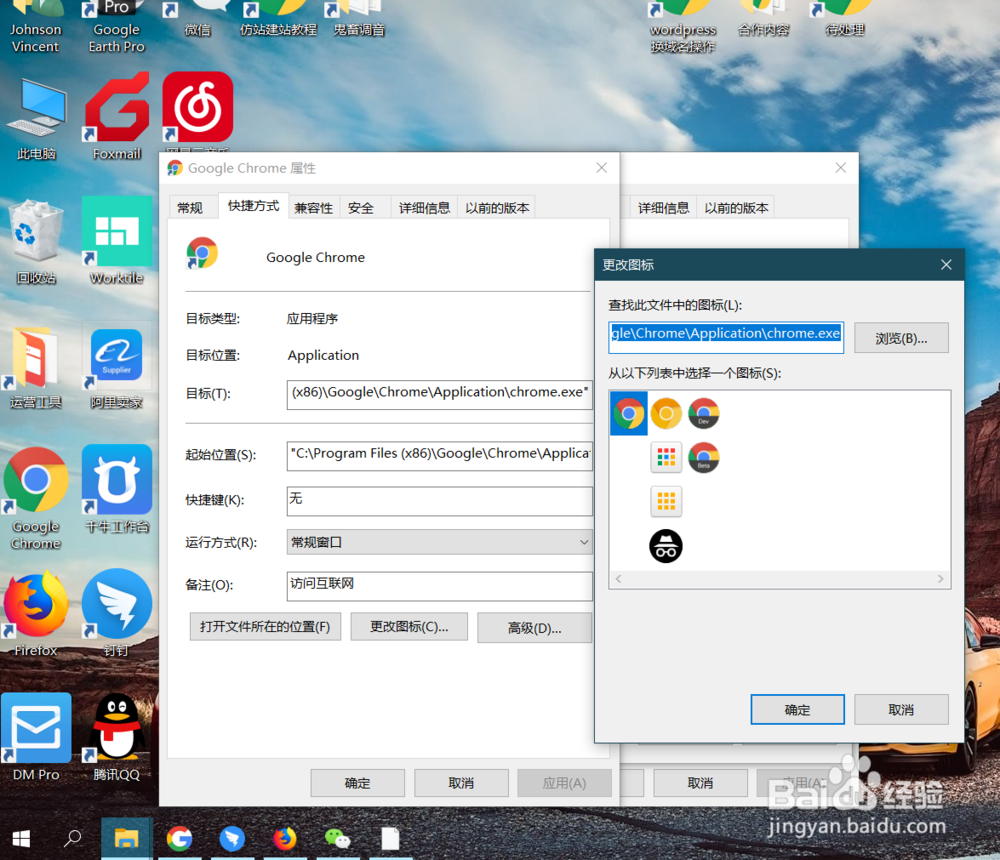Open the Foxmail desktop shortcut
1000x860 pixels.
pyautogui.click(x=117, y=116)
